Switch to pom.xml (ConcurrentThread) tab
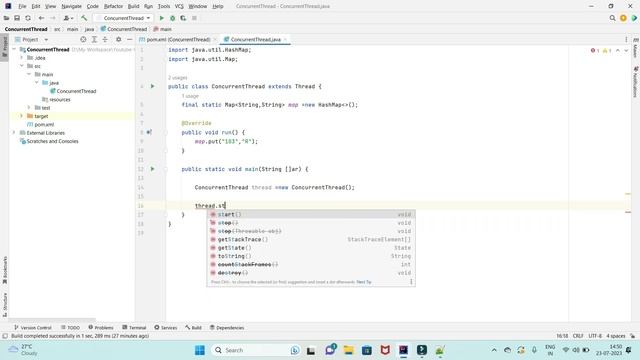Viewport: 640px width, 360px height. point(178,40)
